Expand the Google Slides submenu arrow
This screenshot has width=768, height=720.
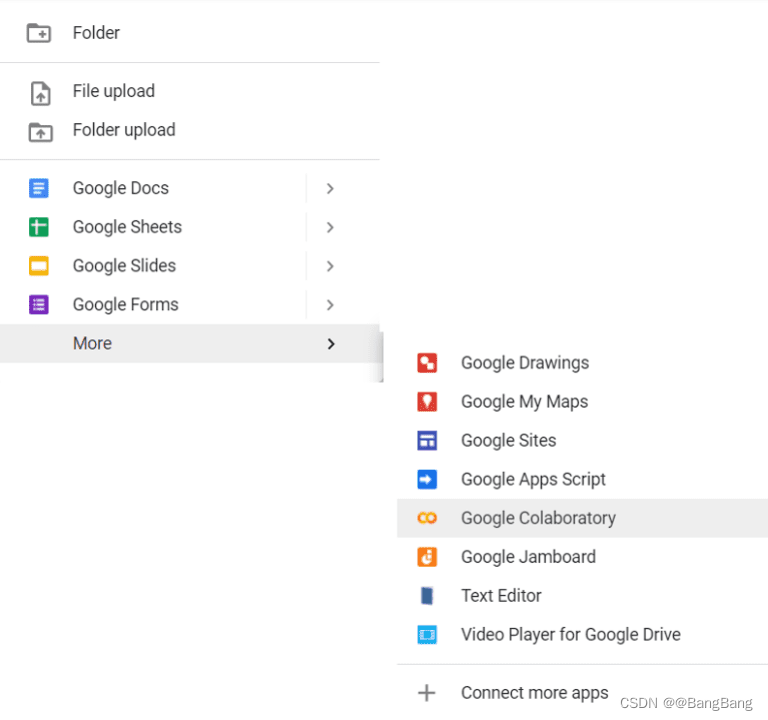(330, 265)
